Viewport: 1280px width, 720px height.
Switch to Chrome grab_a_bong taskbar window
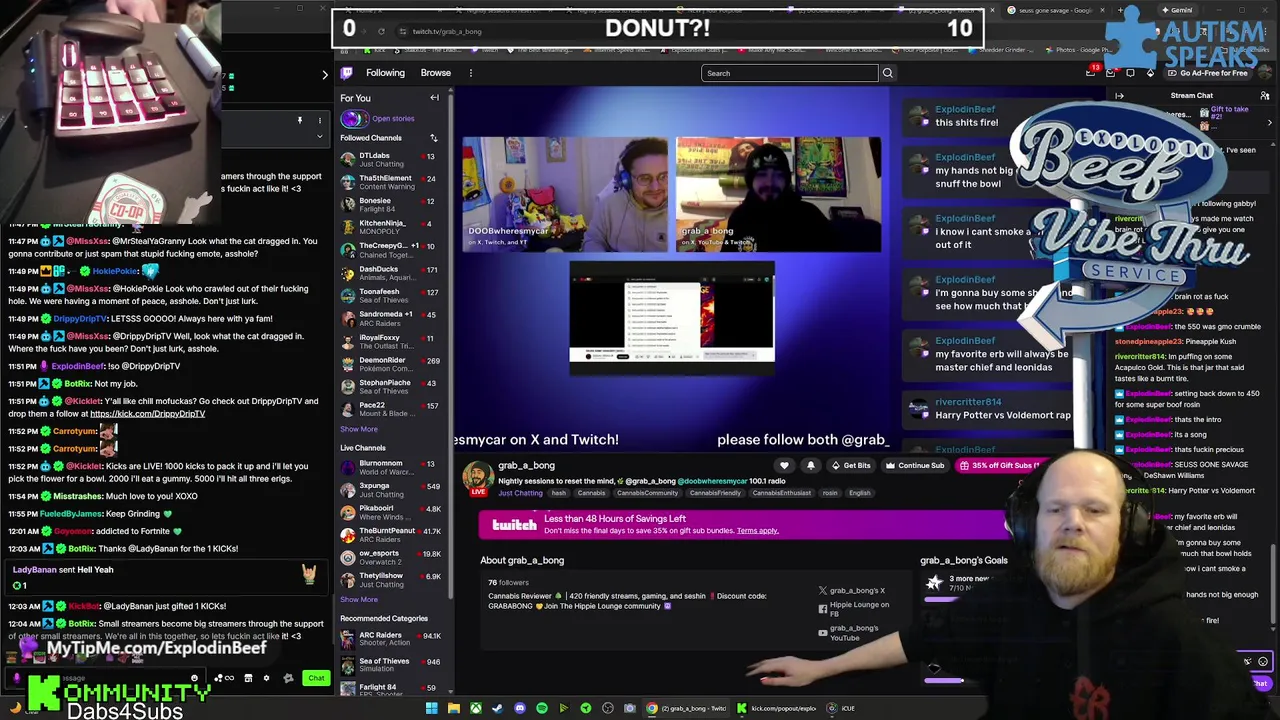(x=688, y=708)
